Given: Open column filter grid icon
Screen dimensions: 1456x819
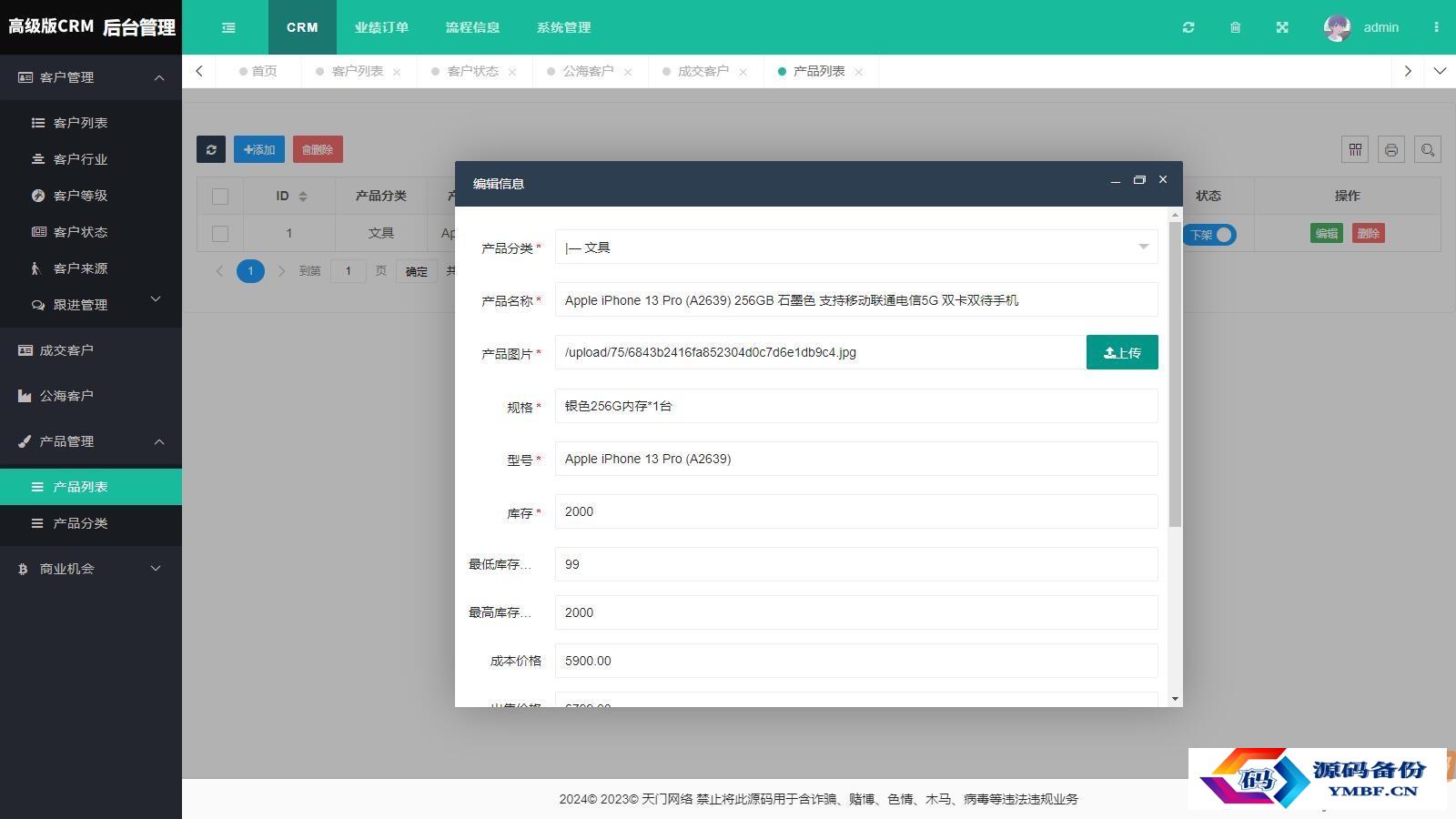Looking at the screenshot, I should tap(1355, 149).
